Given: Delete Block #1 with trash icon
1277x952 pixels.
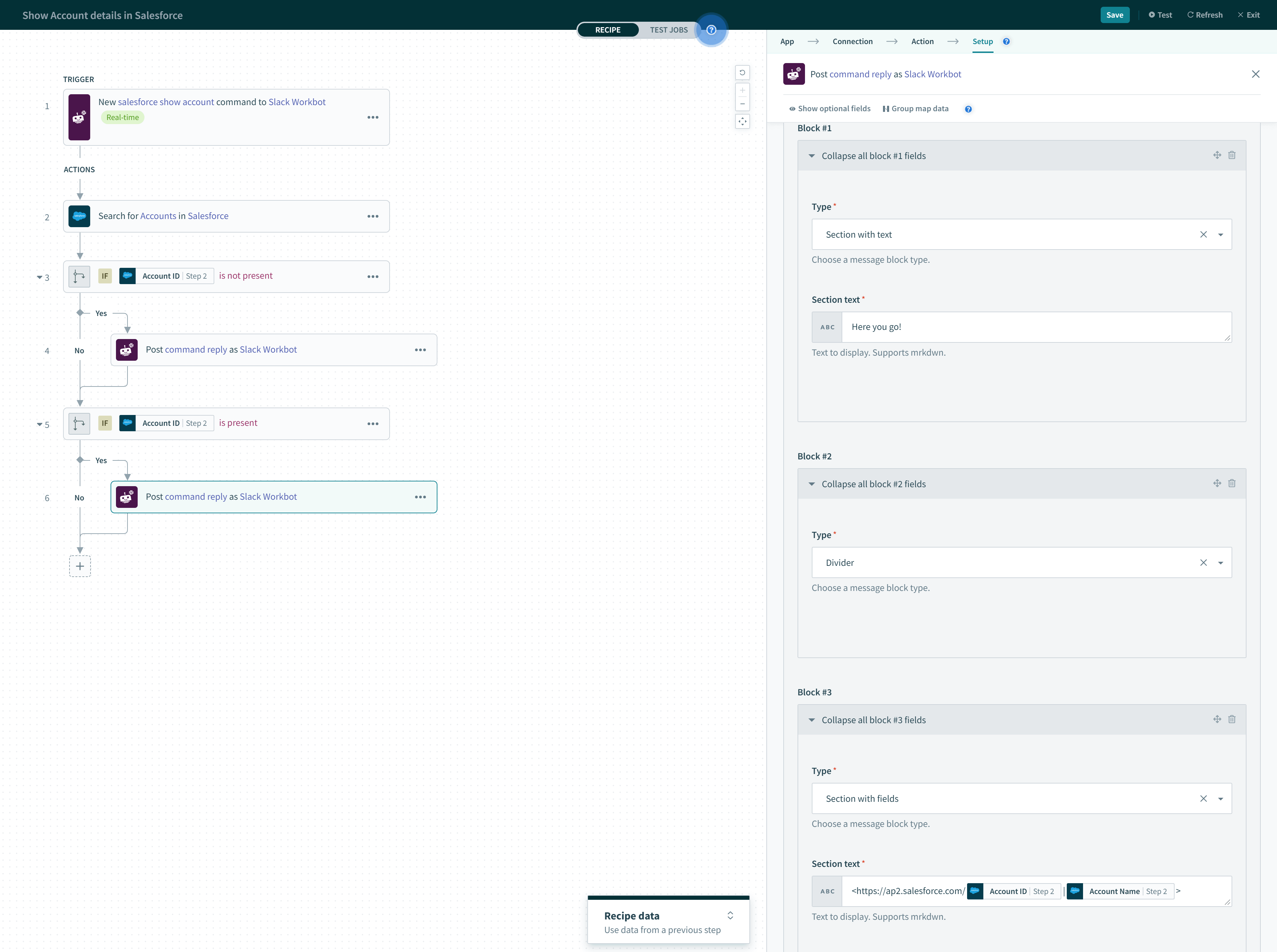Looking at the screenshot, I should (1232, 155).
